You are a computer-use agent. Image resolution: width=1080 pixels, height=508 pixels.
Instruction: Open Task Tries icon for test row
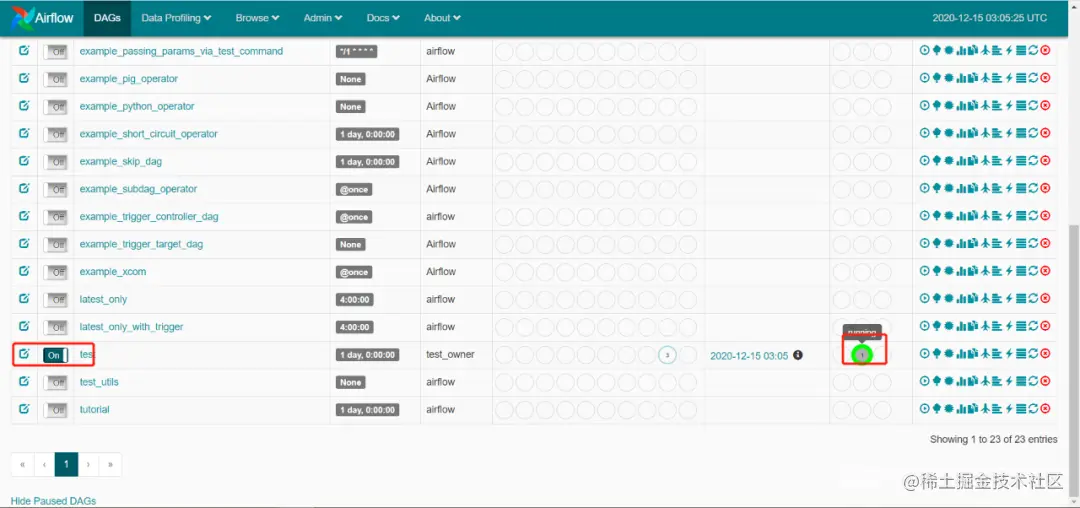point(973,353)
